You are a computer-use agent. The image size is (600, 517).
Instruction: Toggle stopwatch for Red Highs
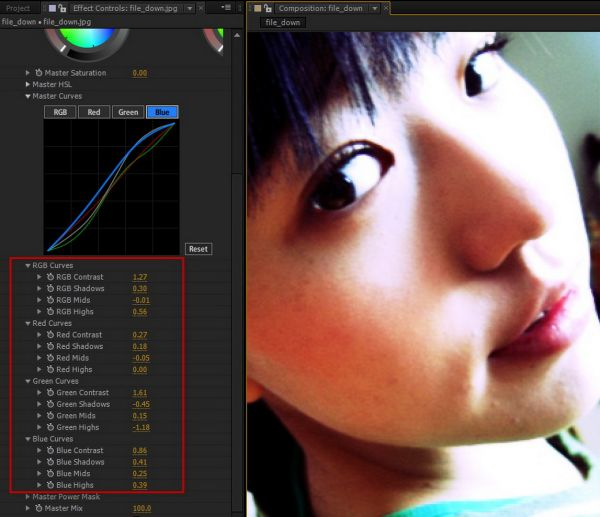pyautogui.click(x=51, y=369)
